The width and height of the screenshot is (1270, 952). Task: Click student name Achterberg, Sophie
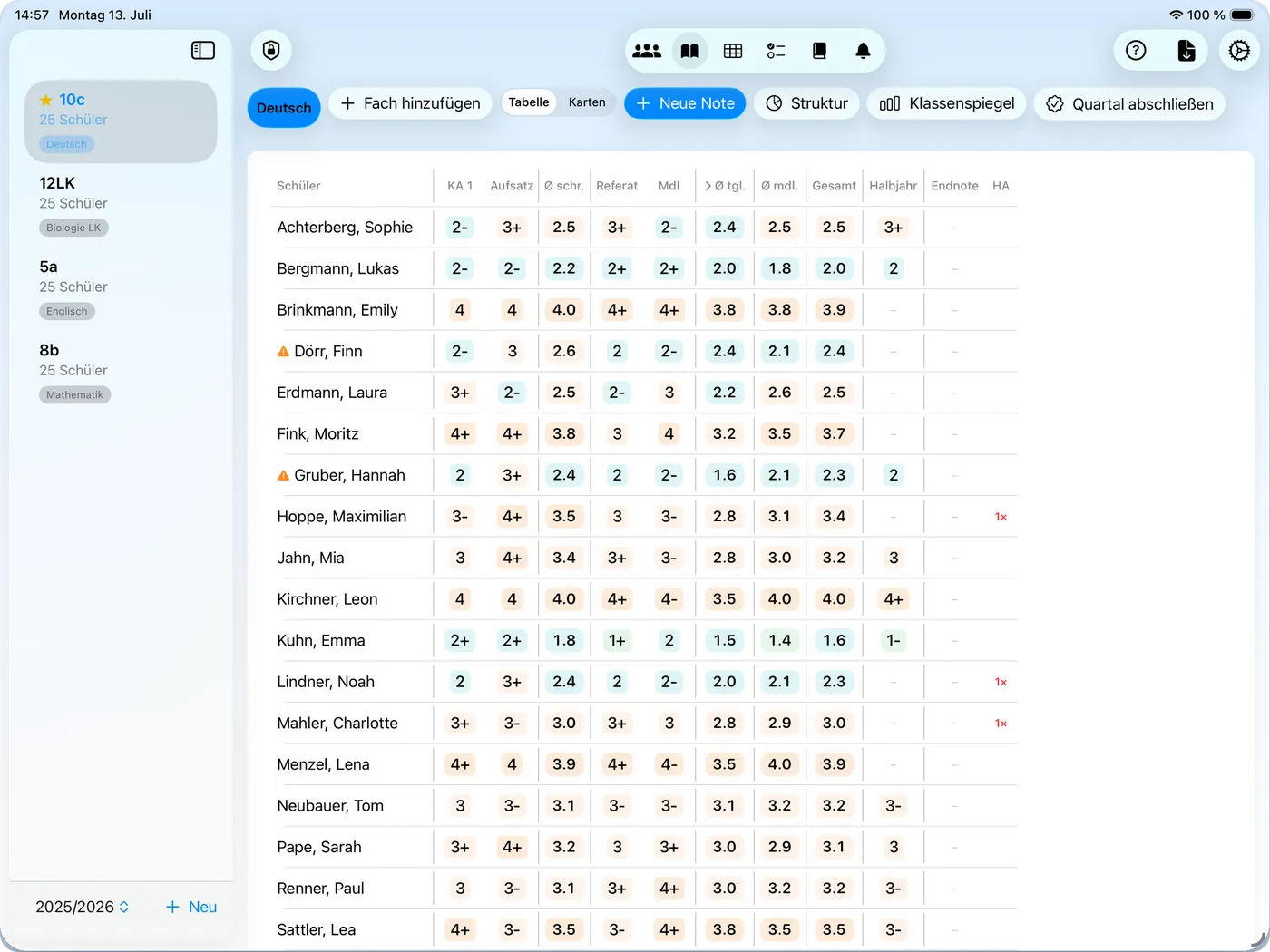point(345,228)
